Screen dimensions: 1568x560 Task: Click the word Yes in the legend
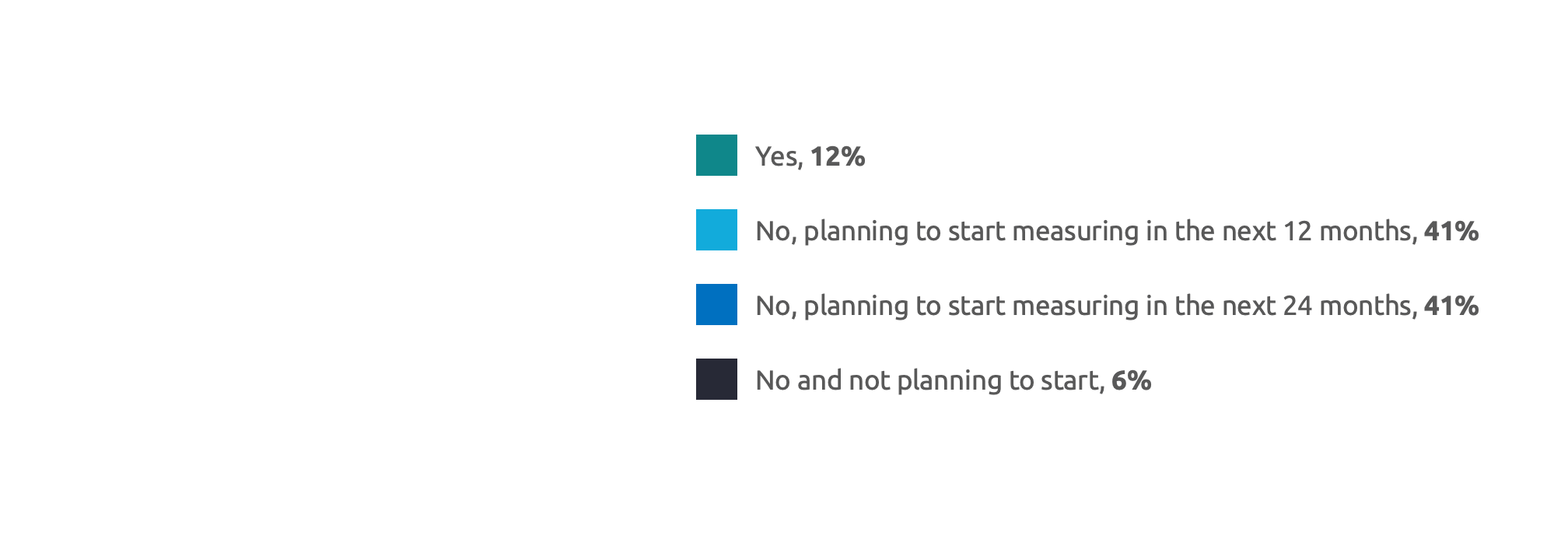(778, 156)
